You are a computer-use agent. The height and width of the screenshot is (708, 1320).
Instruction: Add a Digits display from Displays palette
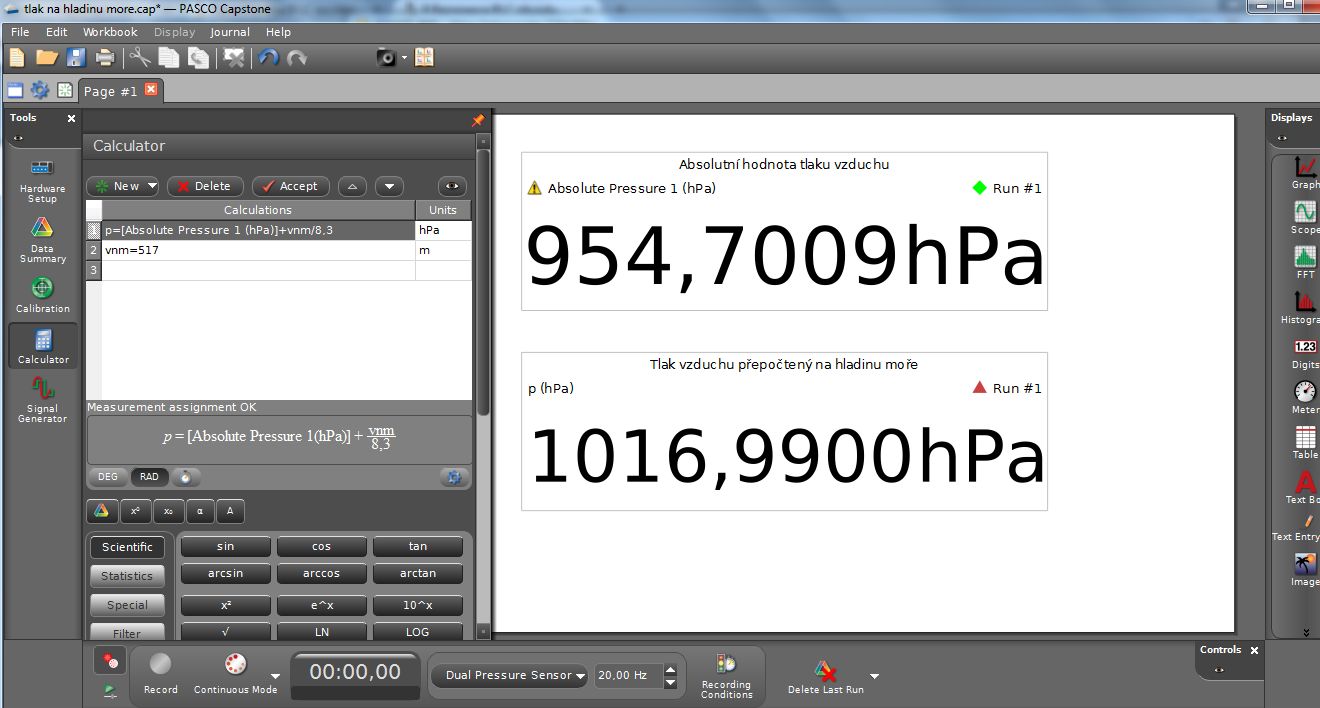tap(1305, 353)
